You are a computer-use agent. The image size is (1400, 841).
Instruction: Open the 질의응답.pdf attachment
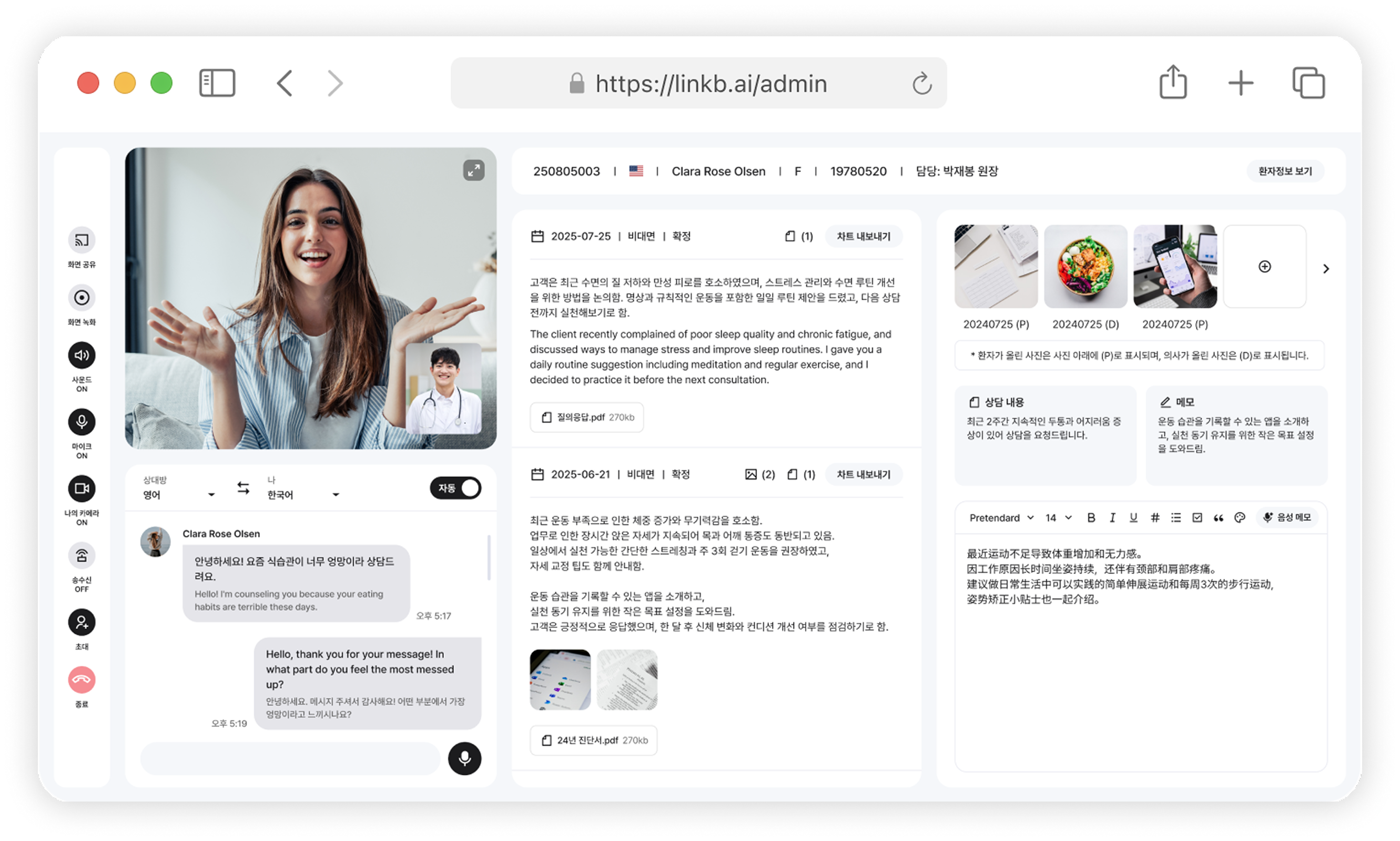click(x=586, y=418)
